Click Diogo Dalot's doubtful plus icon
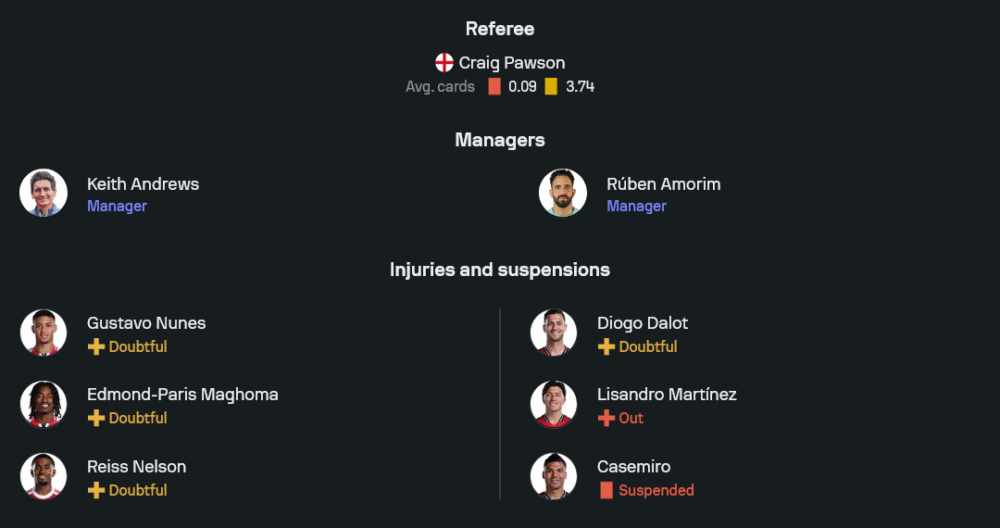This screenshot has height=528, width=1000. point(606,346)
